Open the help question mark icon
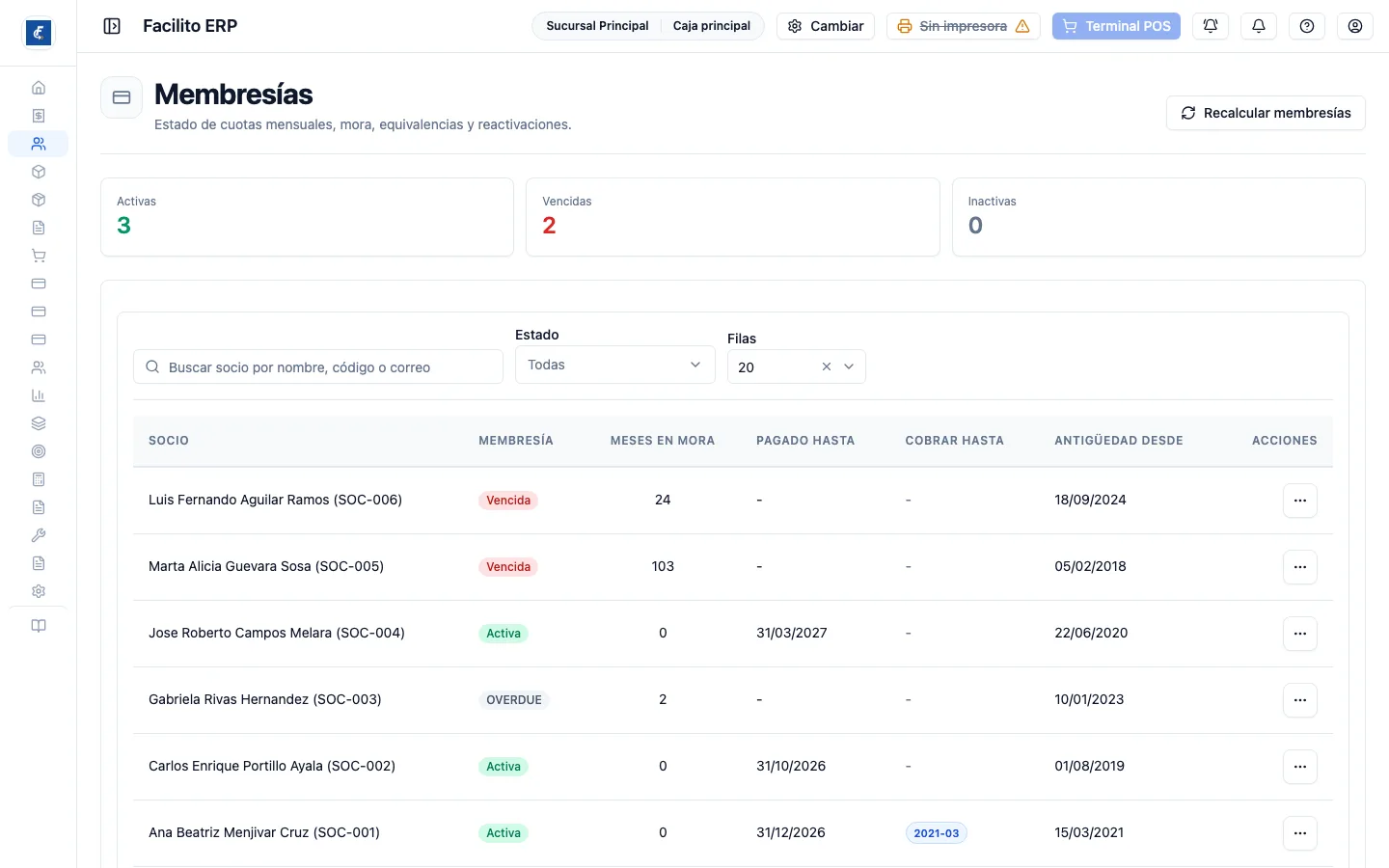1389x868 pixels. [x=1307, y=26]
